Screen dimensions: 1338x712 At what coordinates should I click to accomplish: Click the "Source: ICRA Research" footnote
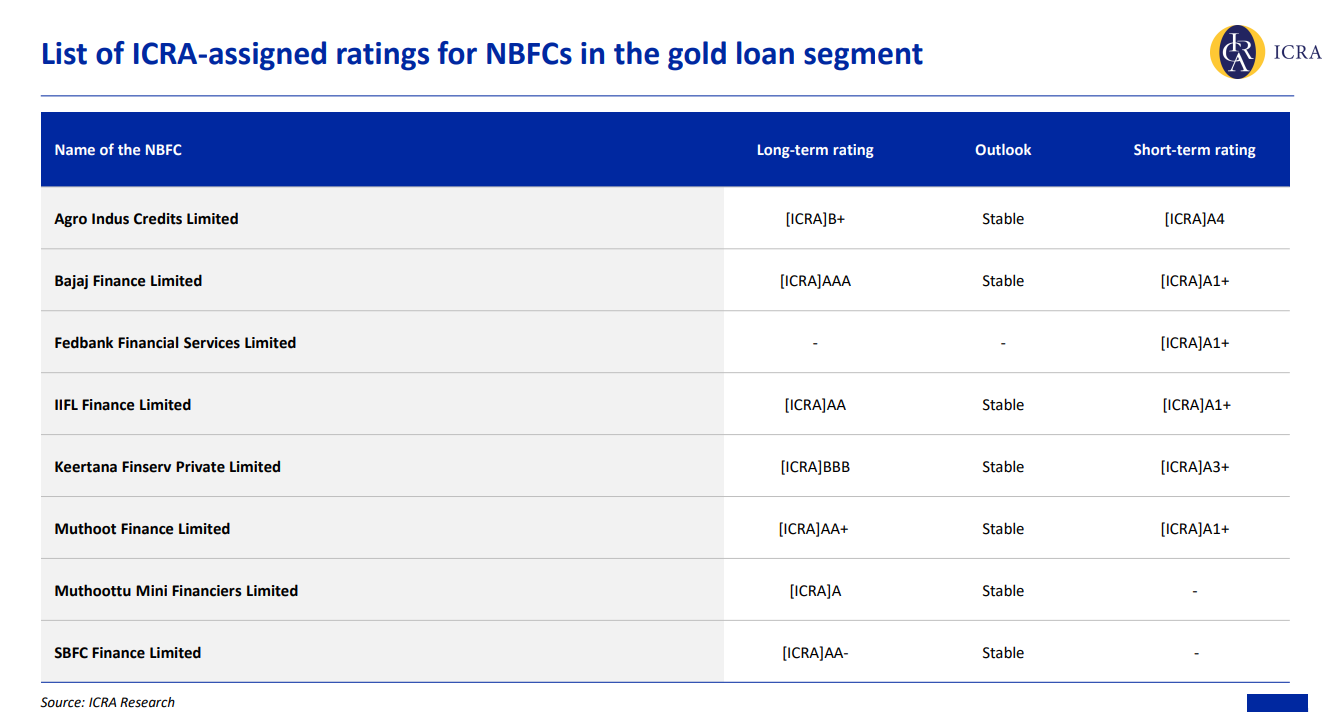108,702
